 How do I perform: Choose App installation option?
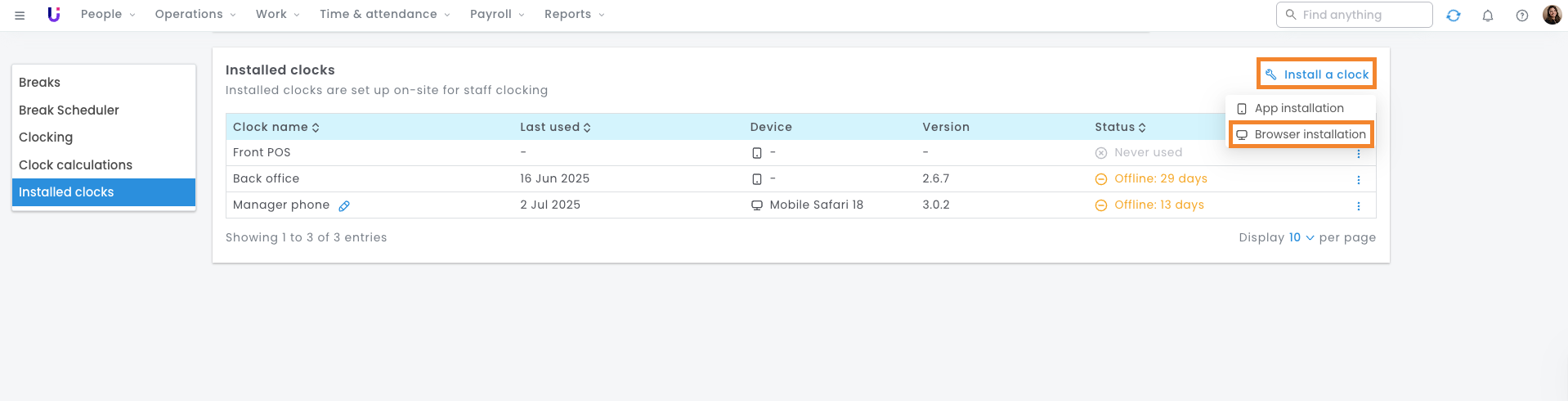1298,108
